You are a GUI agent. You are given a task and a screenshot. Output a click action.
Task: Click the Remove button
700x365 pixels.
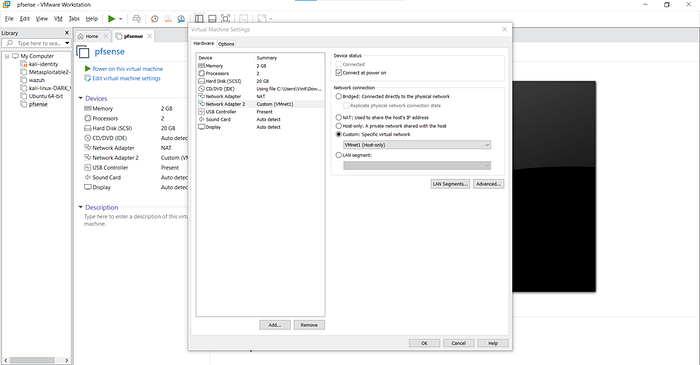tap(309, 325)
